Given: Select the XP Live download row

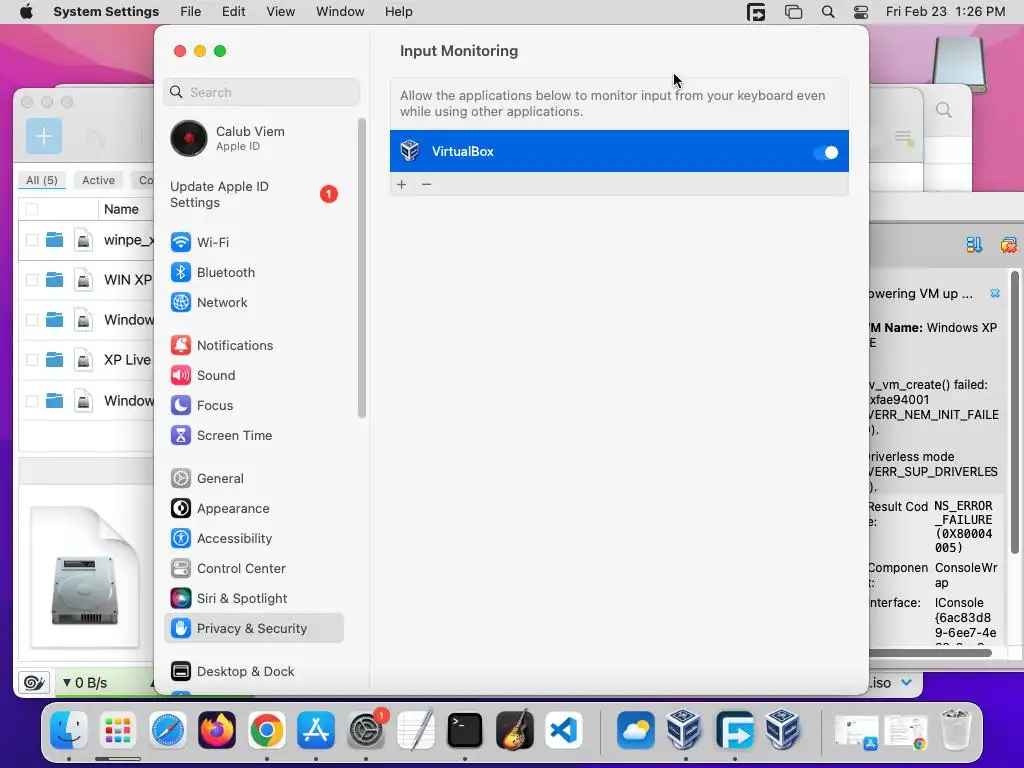Looking at the screenshot, I should tap(86, 360).
